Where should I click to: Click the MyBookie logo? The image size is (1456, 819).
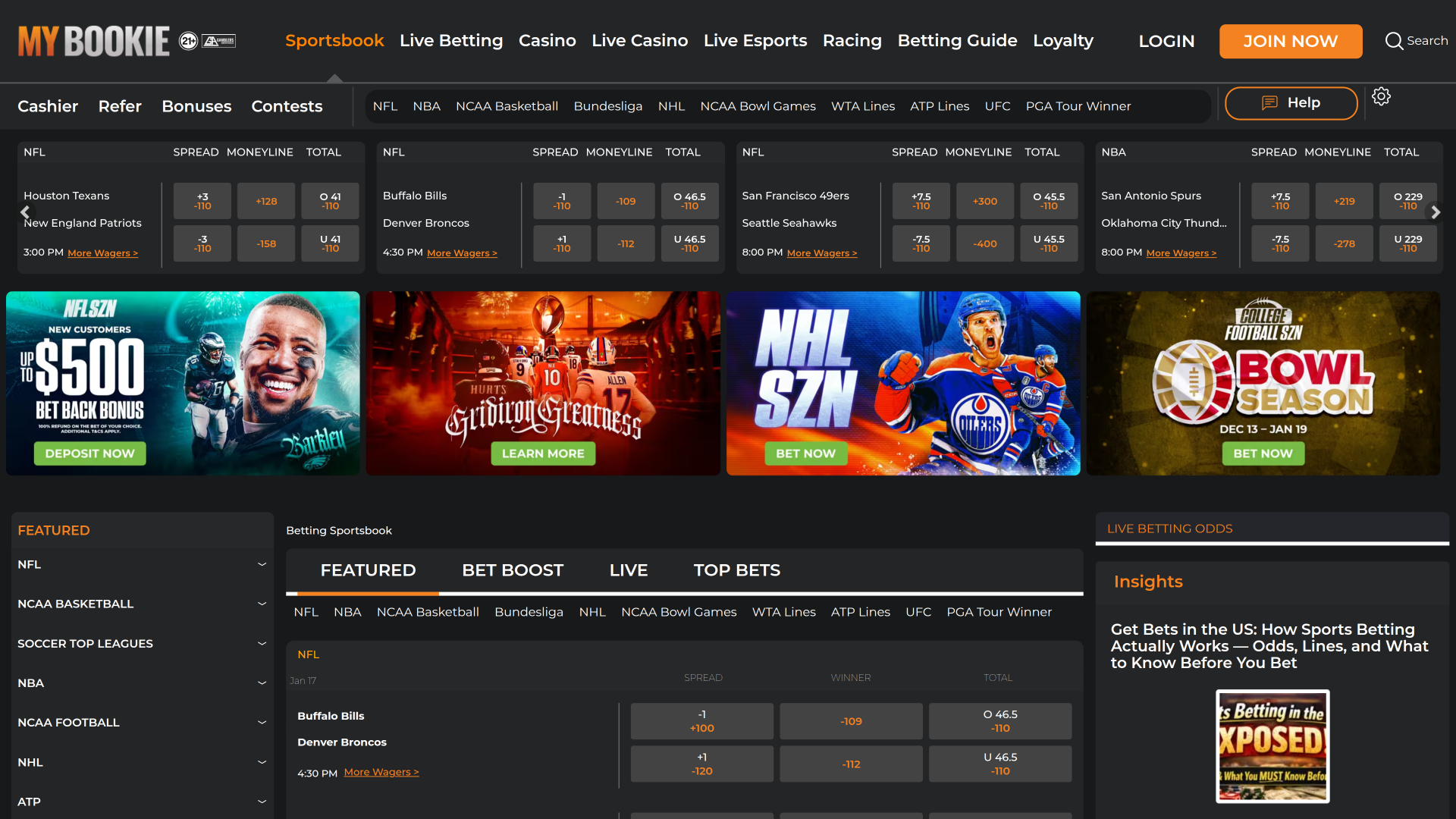tap(93, 40)
